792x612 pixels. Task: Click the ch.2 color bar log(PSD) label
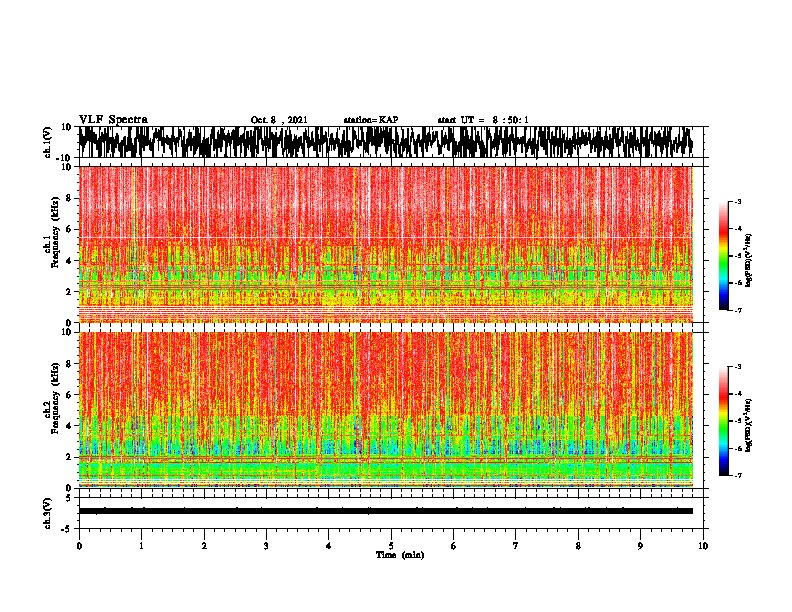point(748,425)
